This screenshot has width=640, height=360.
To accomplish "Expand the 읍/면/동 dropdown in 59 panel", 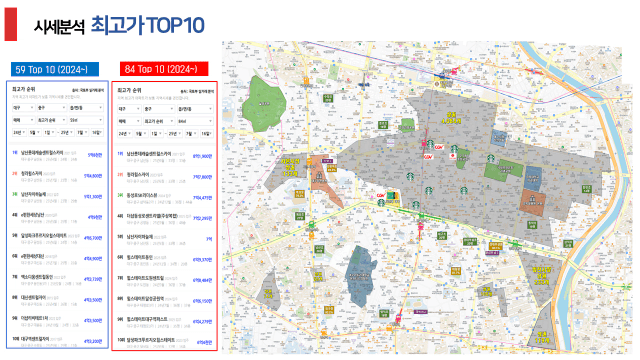I will click(x=86, y=108).
